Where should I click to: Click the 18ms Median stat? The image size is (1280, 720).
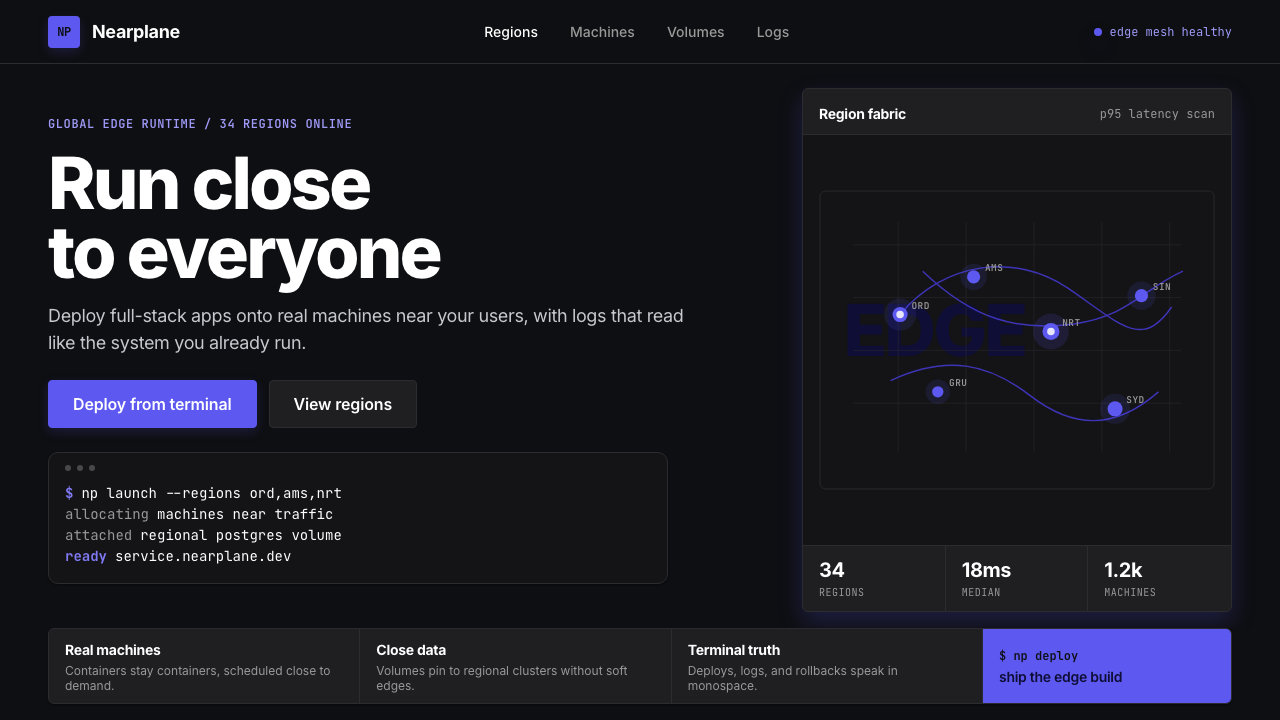1016,578
